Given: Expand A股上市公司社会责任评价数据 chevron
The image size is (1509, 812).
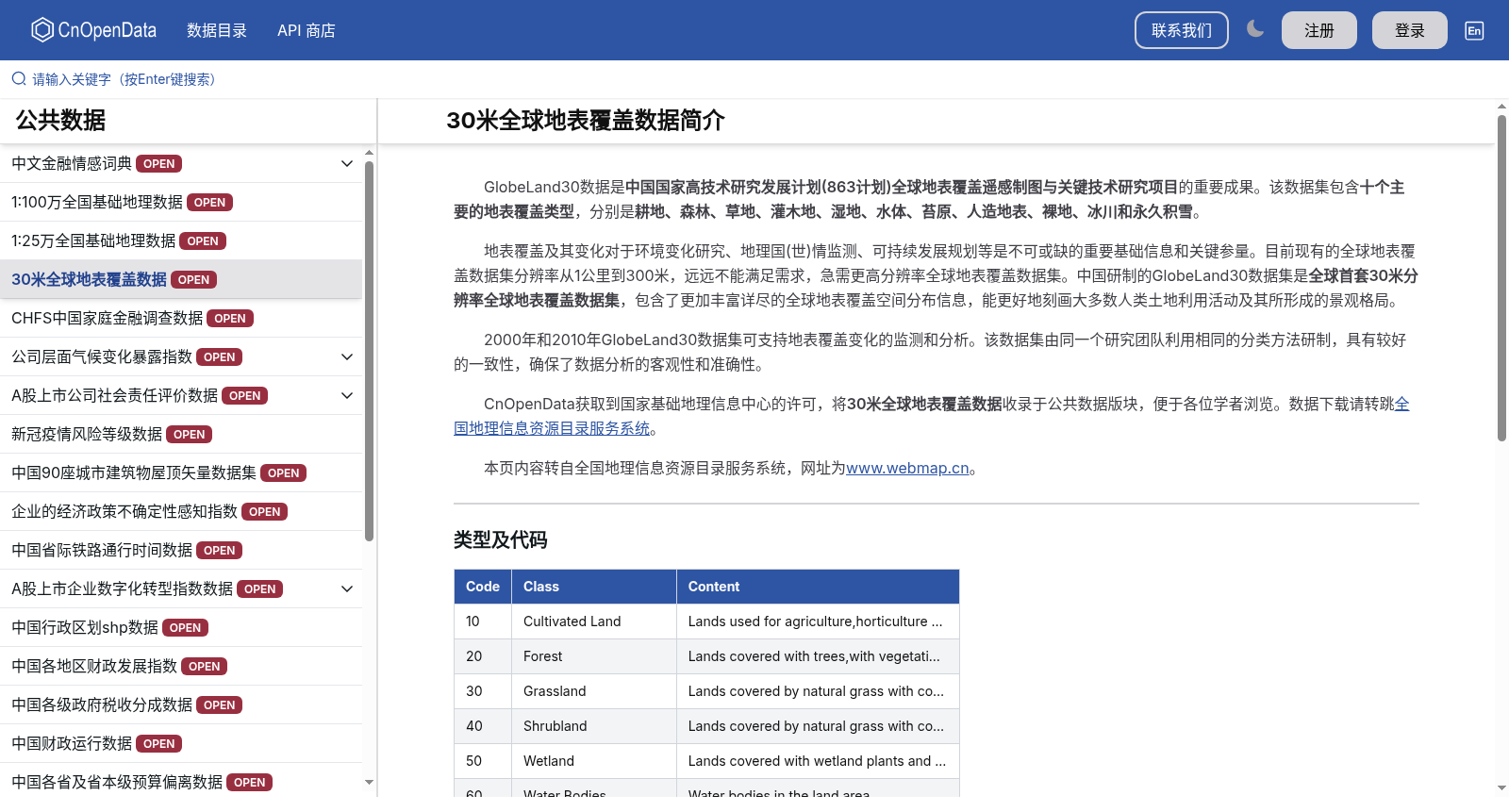Looking at the screenshot, I should pyautogui.click(x=347, y=395).
